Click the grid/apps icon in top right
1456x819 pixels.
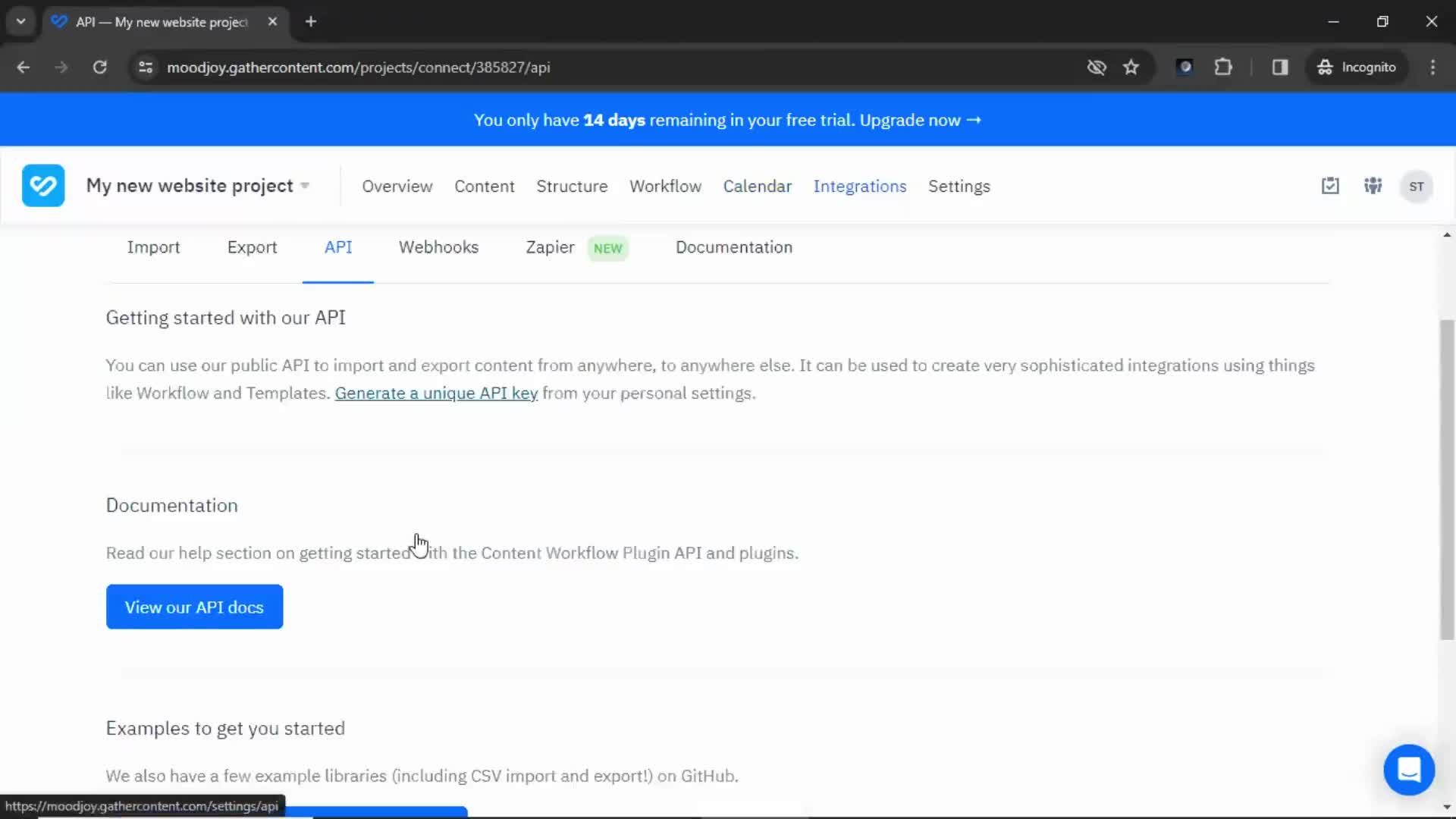(x=1373, y=186)
